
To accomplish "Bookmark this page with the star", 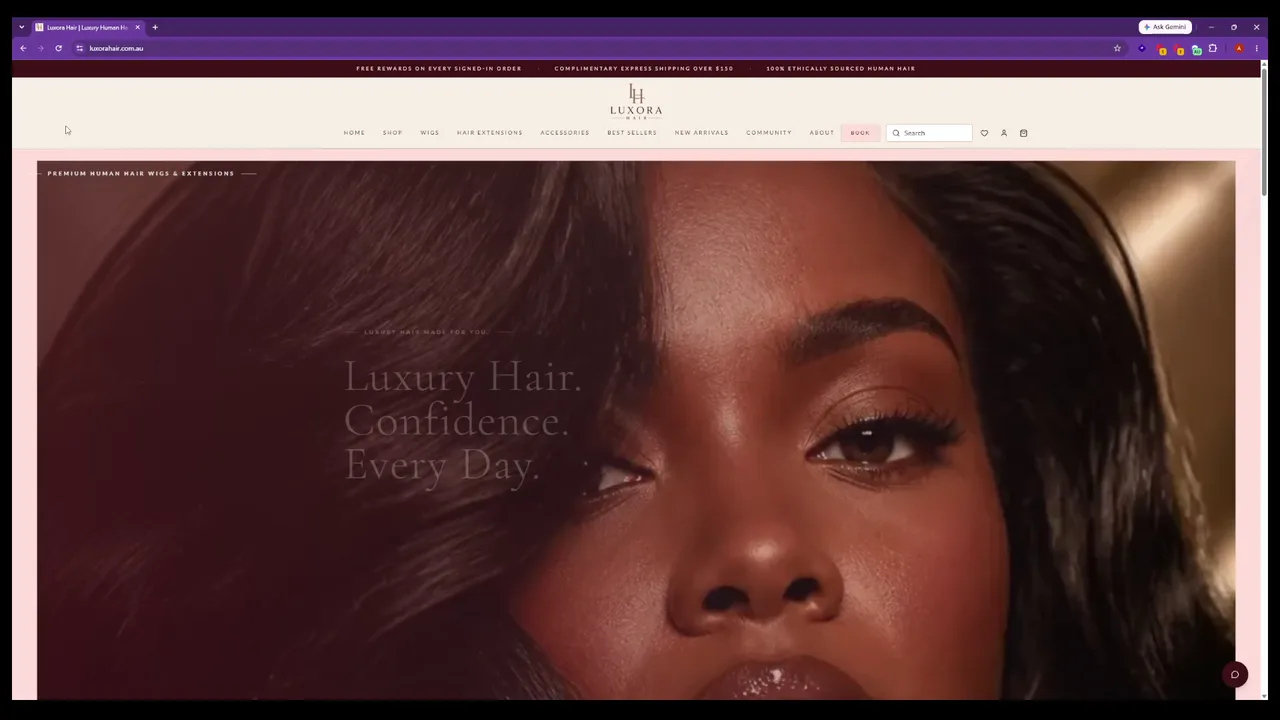I will coord(1117,48).
